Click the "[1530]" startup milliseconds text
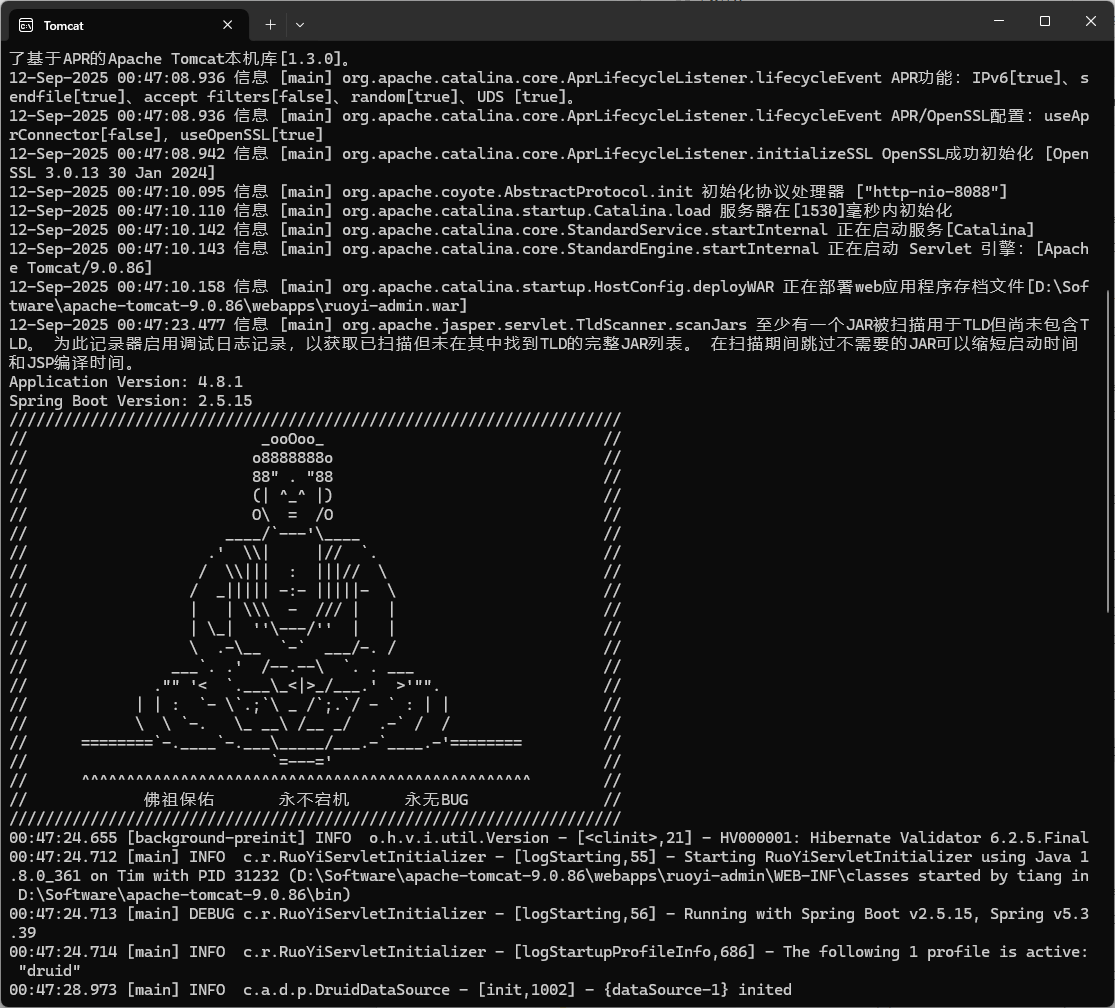 coord(818,211)
